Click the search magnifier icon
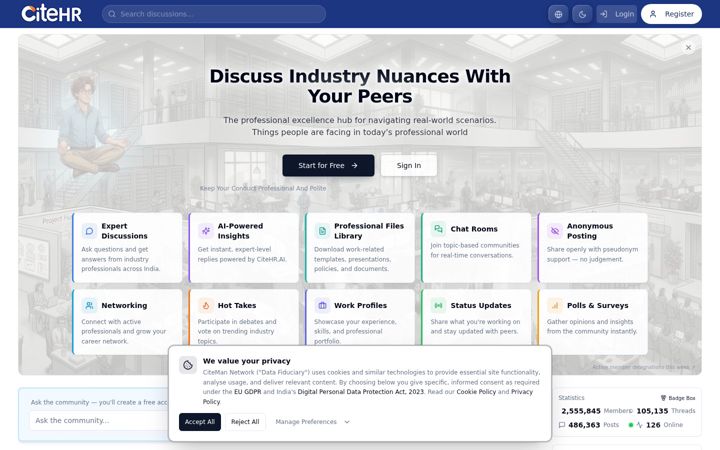 click(x=112, y=14)
